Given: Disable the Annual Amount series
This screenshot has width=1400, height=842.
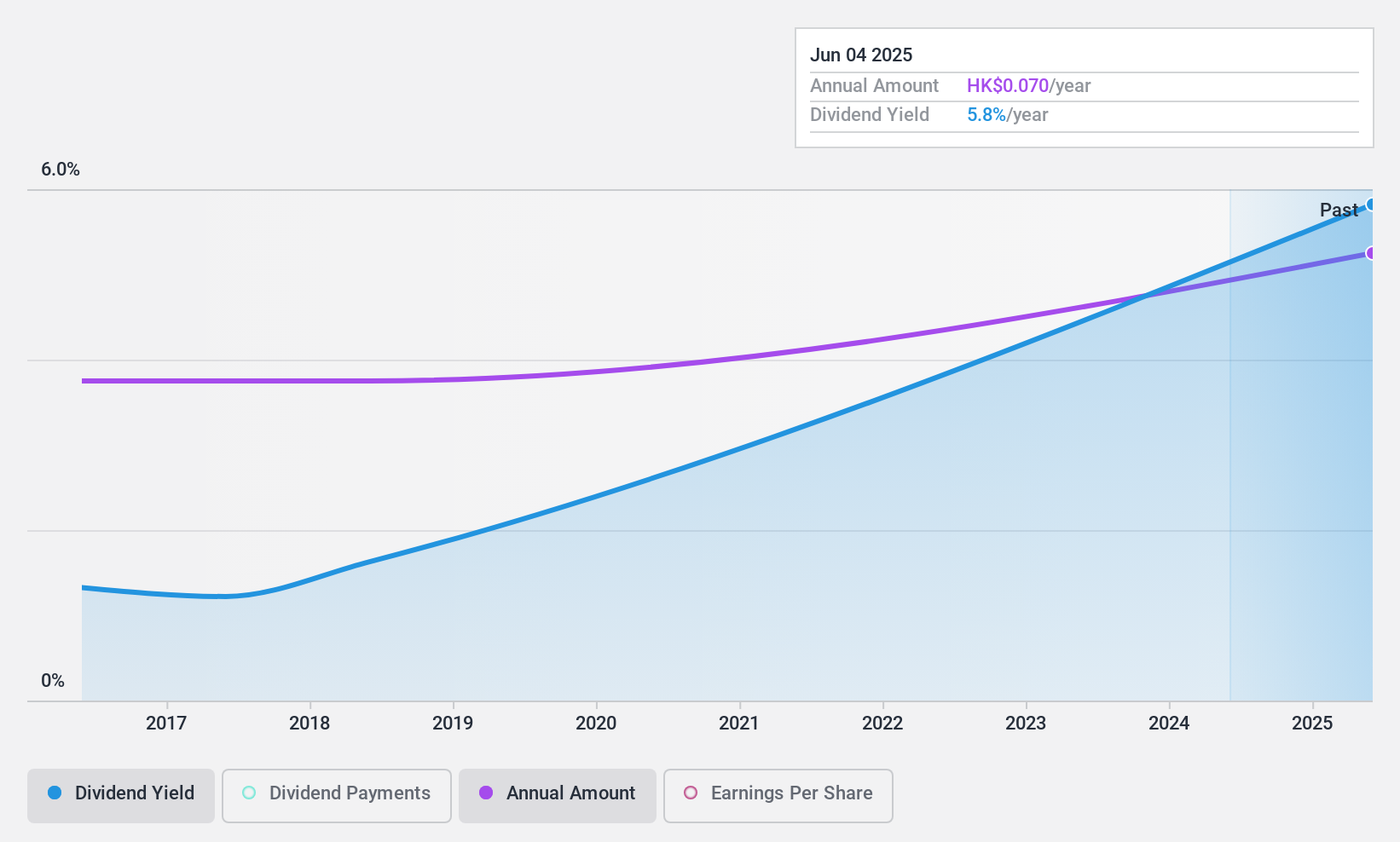Looking at the screenshot, I should pyautogui.click(x=557, y=793).
